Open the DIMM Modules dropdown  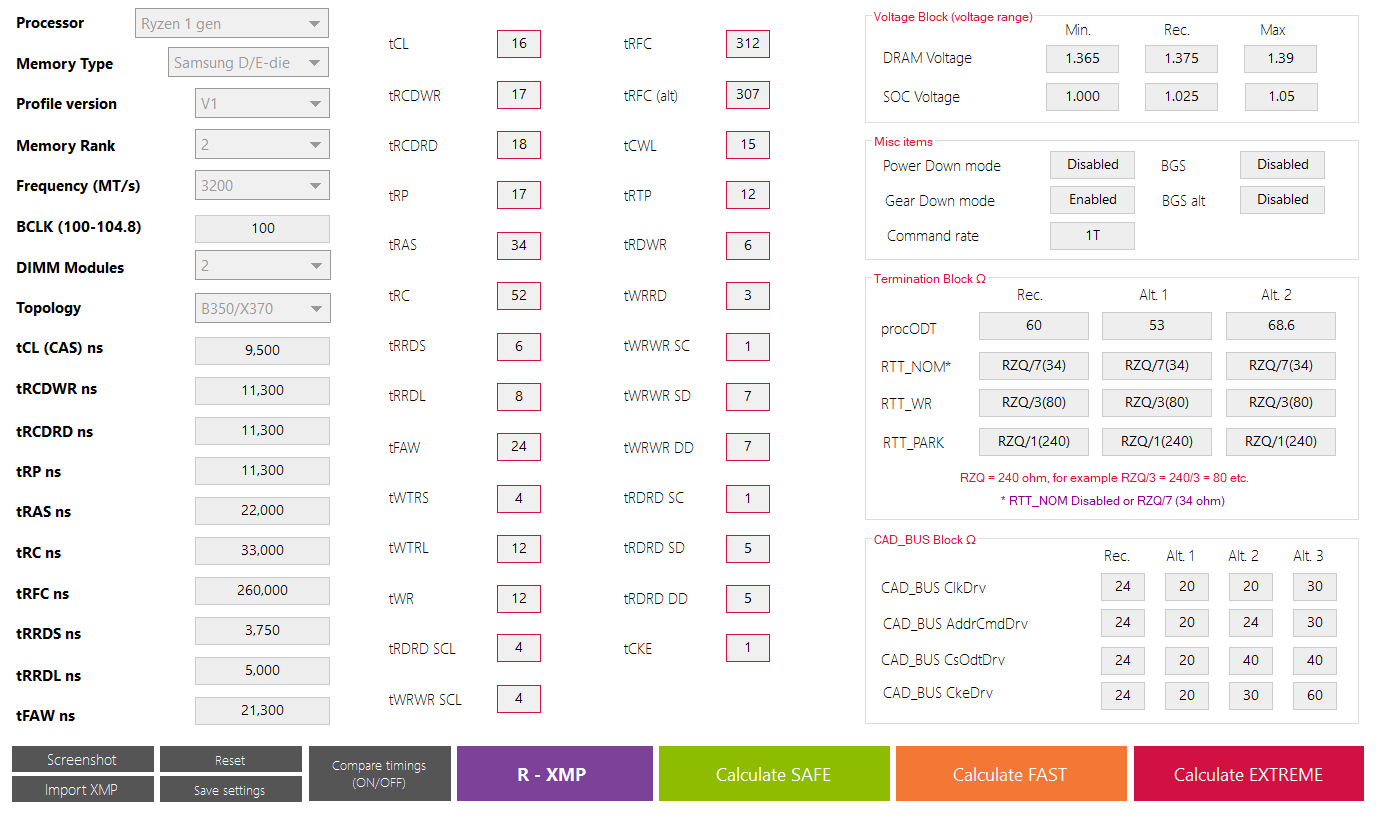pos(261,266)
